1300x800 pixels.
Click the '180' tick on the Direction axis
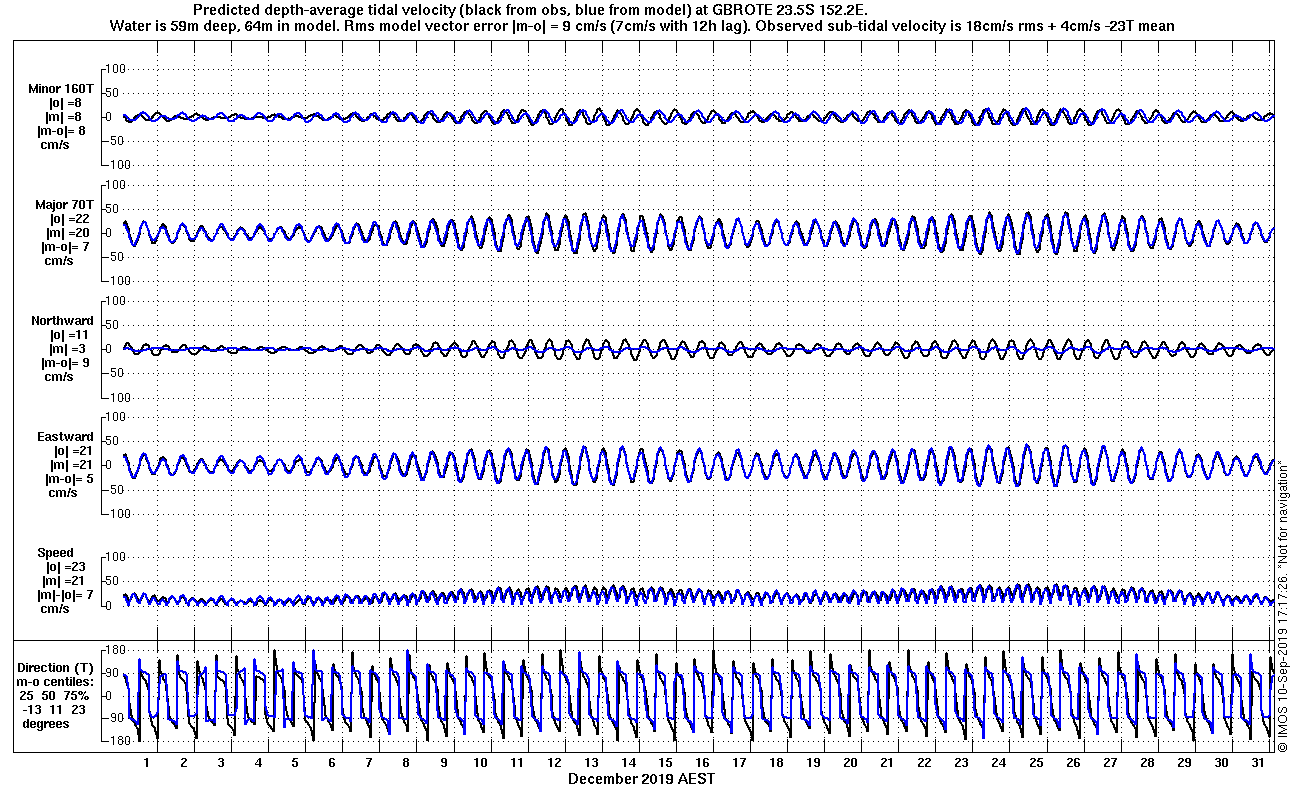[x=117, y=651]
